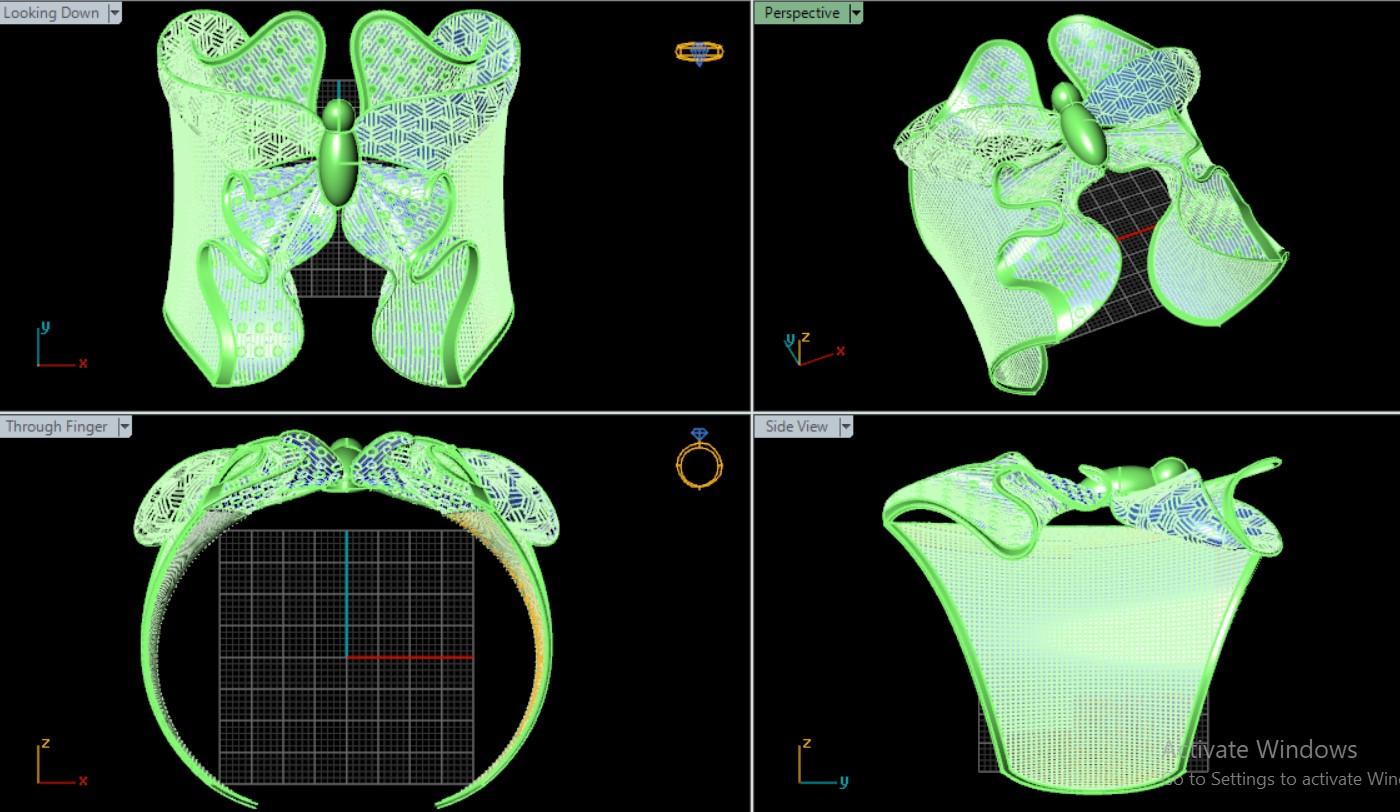Activate the Looking Down viewport title
Screen dimensions: 1400x812
coord(52,13)
